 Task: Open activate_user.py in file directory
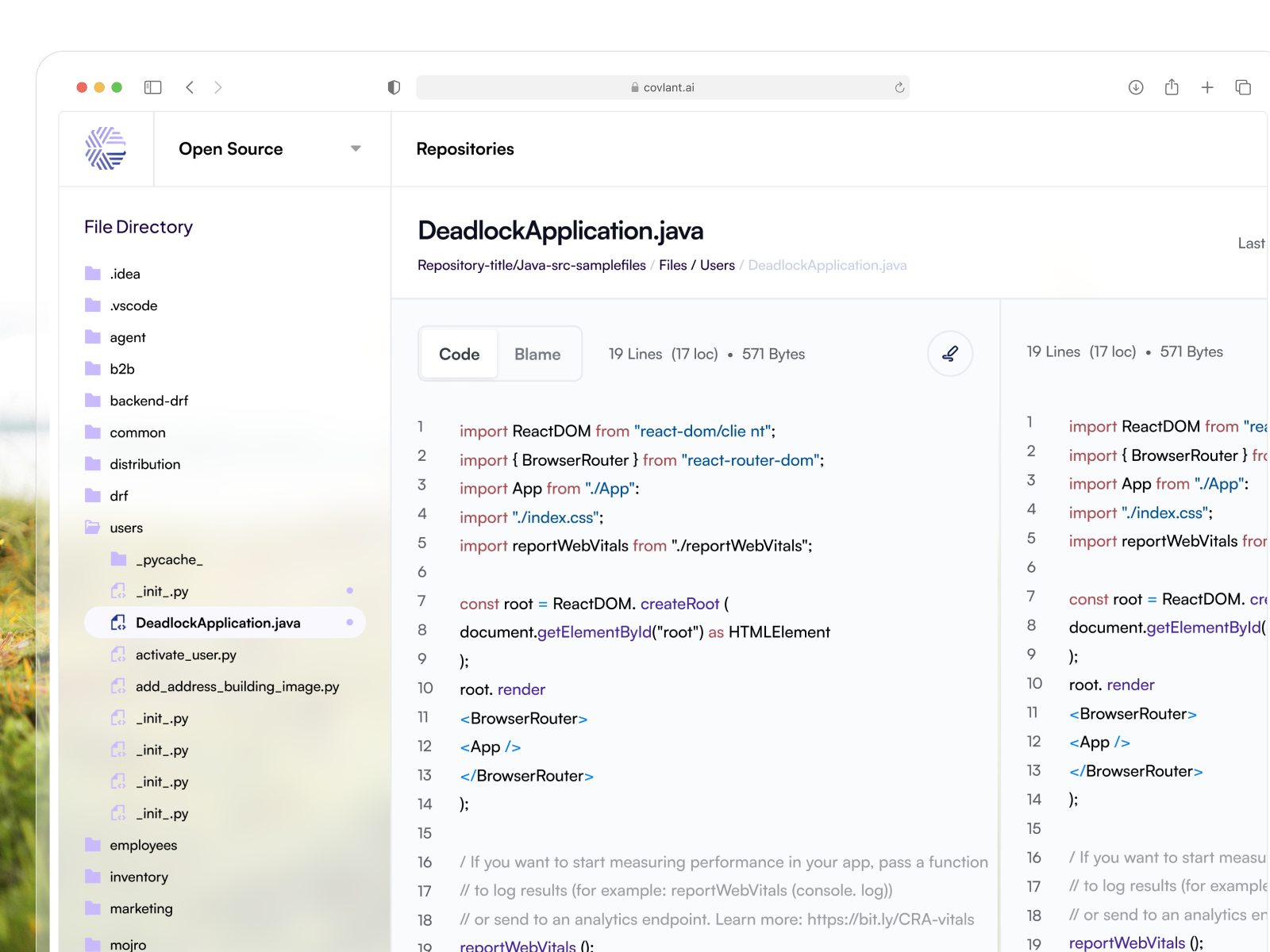[x=186, y=654]
